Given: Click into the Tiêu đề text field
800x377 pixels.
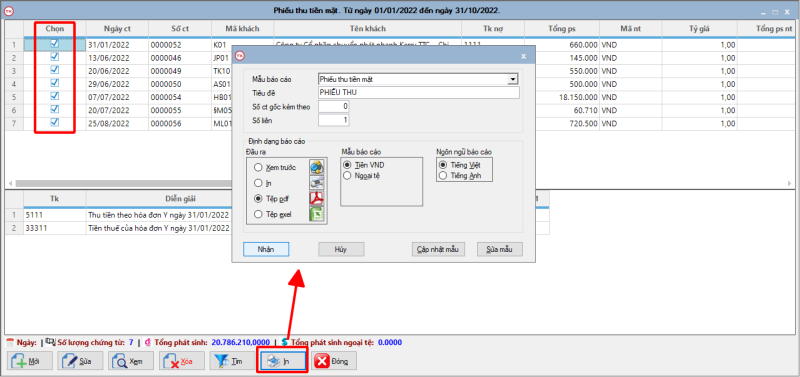Looking at the screenshot, I should [x=418, y=92].
